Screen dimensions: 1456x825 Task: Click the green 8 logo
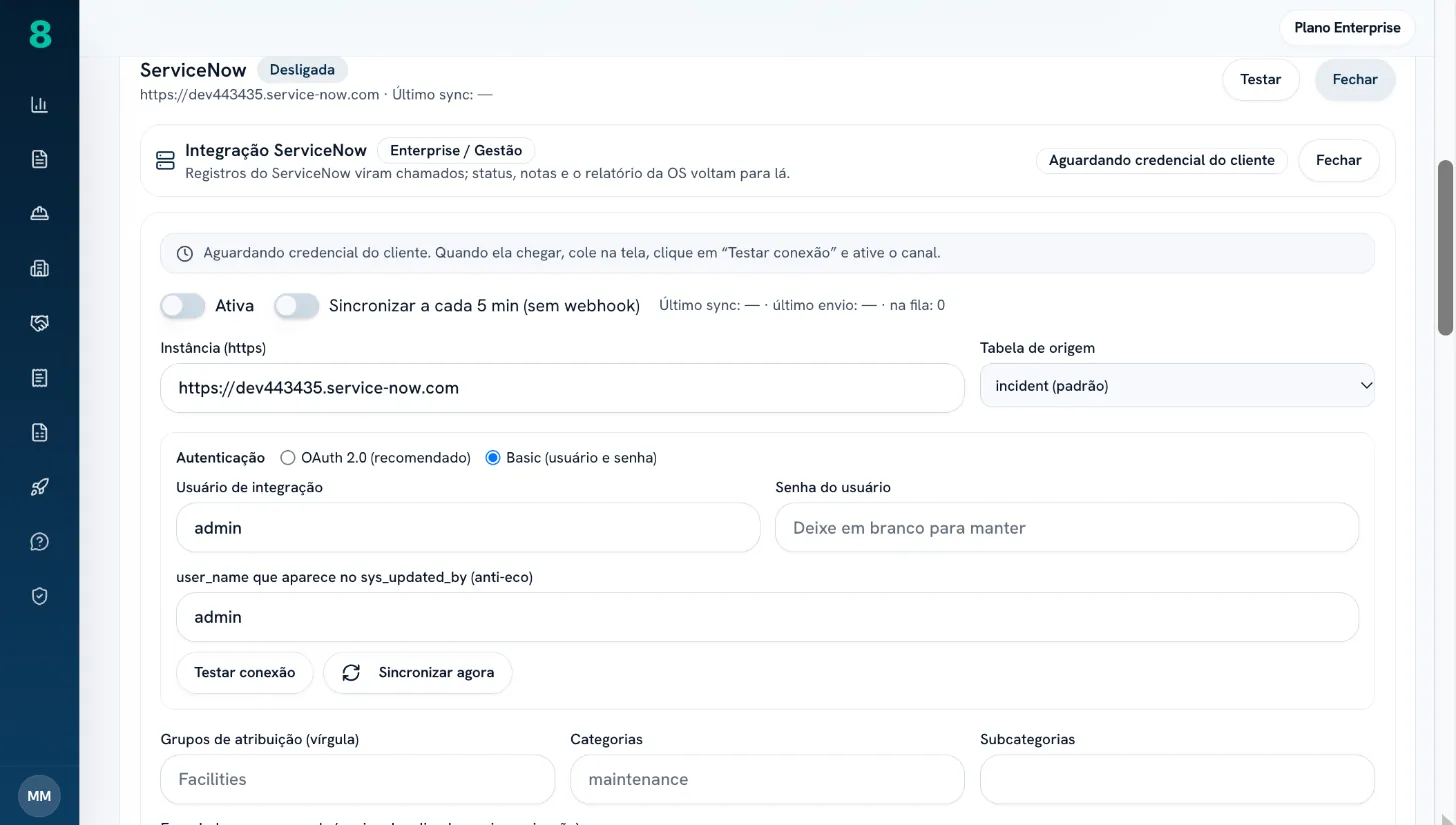pyautogui.click(x=39, y=34)
